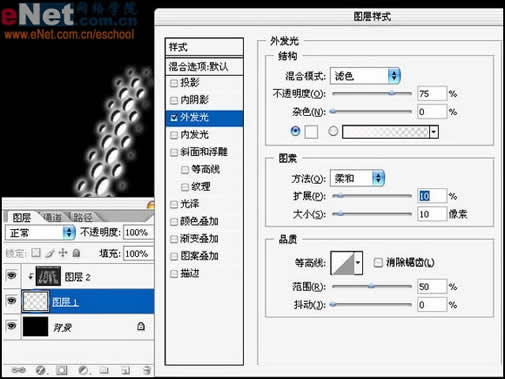Click the create new layer icon
Screen dimensions: 505x379
125,370
